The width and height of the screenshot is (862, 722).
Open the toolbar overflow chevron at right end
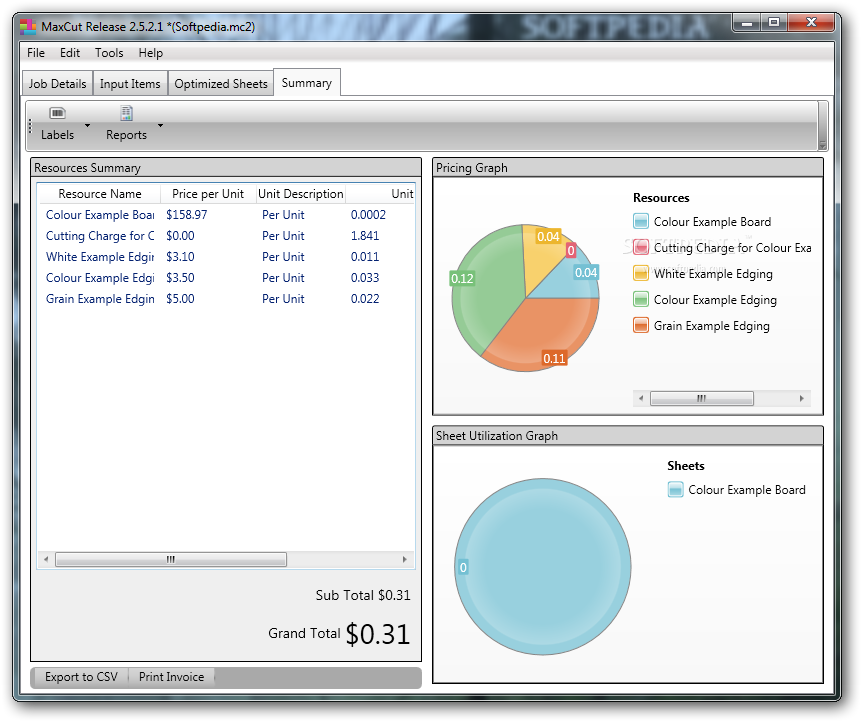822,145
